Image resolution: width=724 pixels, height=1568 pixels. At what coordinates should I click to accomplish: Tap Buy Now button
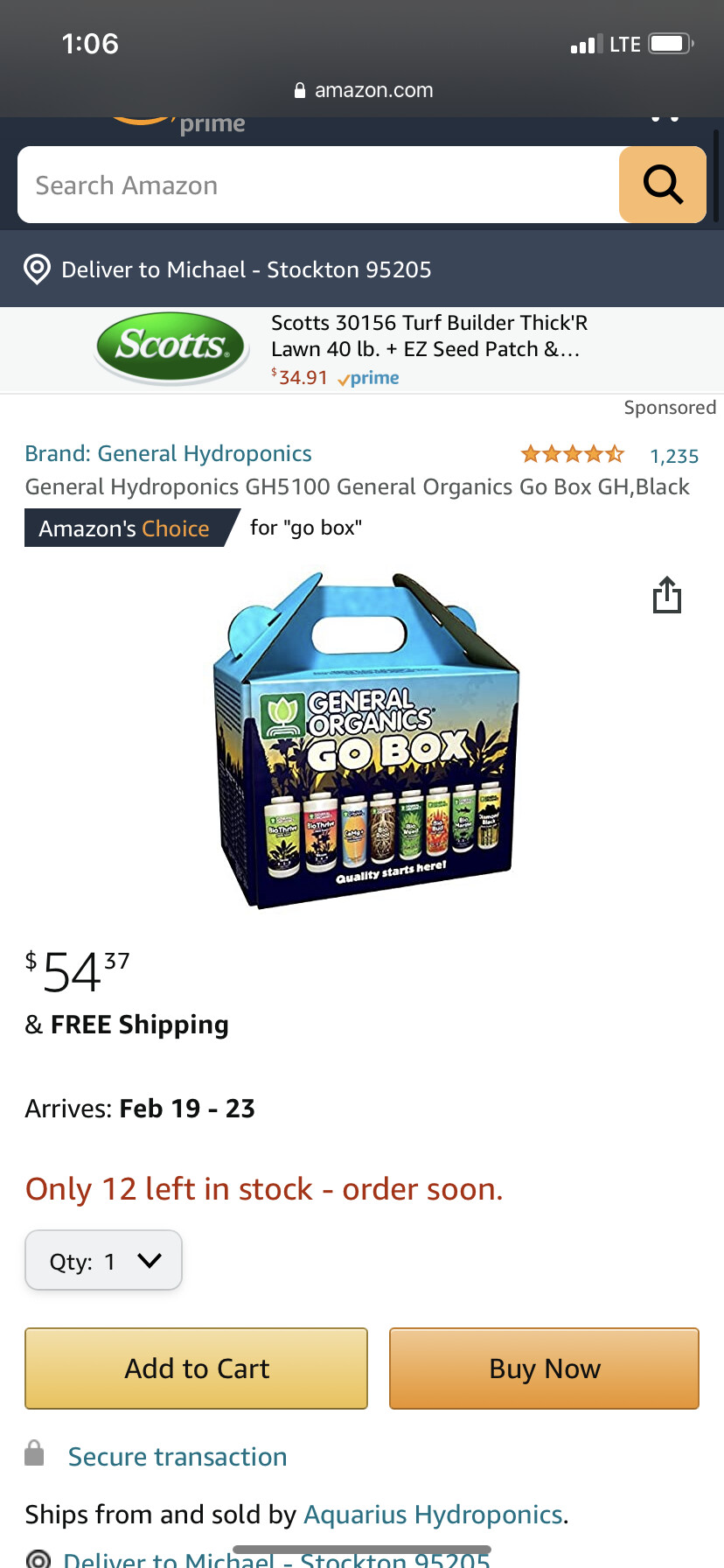[x=544, y=1368]
